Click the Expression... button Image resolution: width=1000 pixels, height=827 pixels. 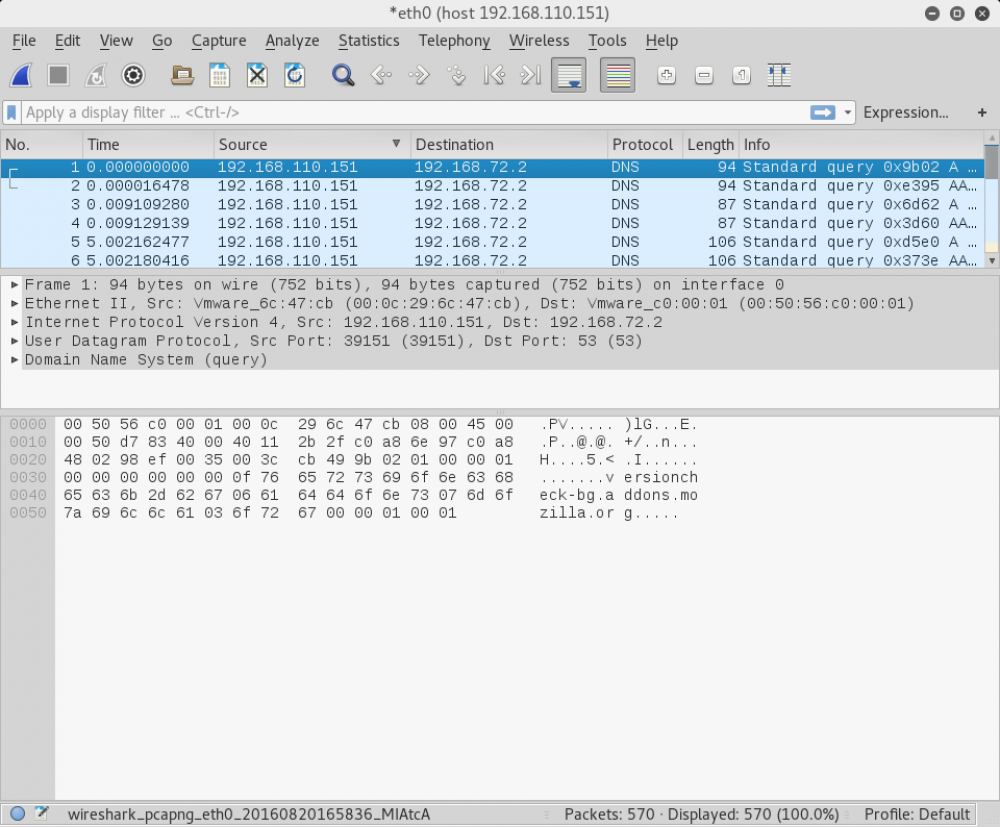(905, 113)
